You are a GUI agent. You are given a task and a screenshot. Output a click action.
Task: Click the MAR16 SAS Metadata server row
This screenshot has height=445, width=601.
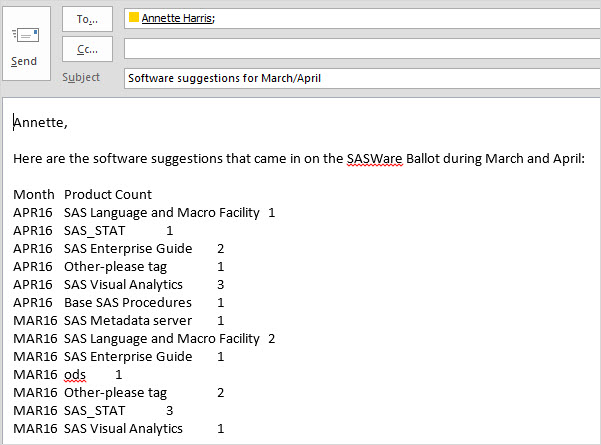[x=120, y=320]
